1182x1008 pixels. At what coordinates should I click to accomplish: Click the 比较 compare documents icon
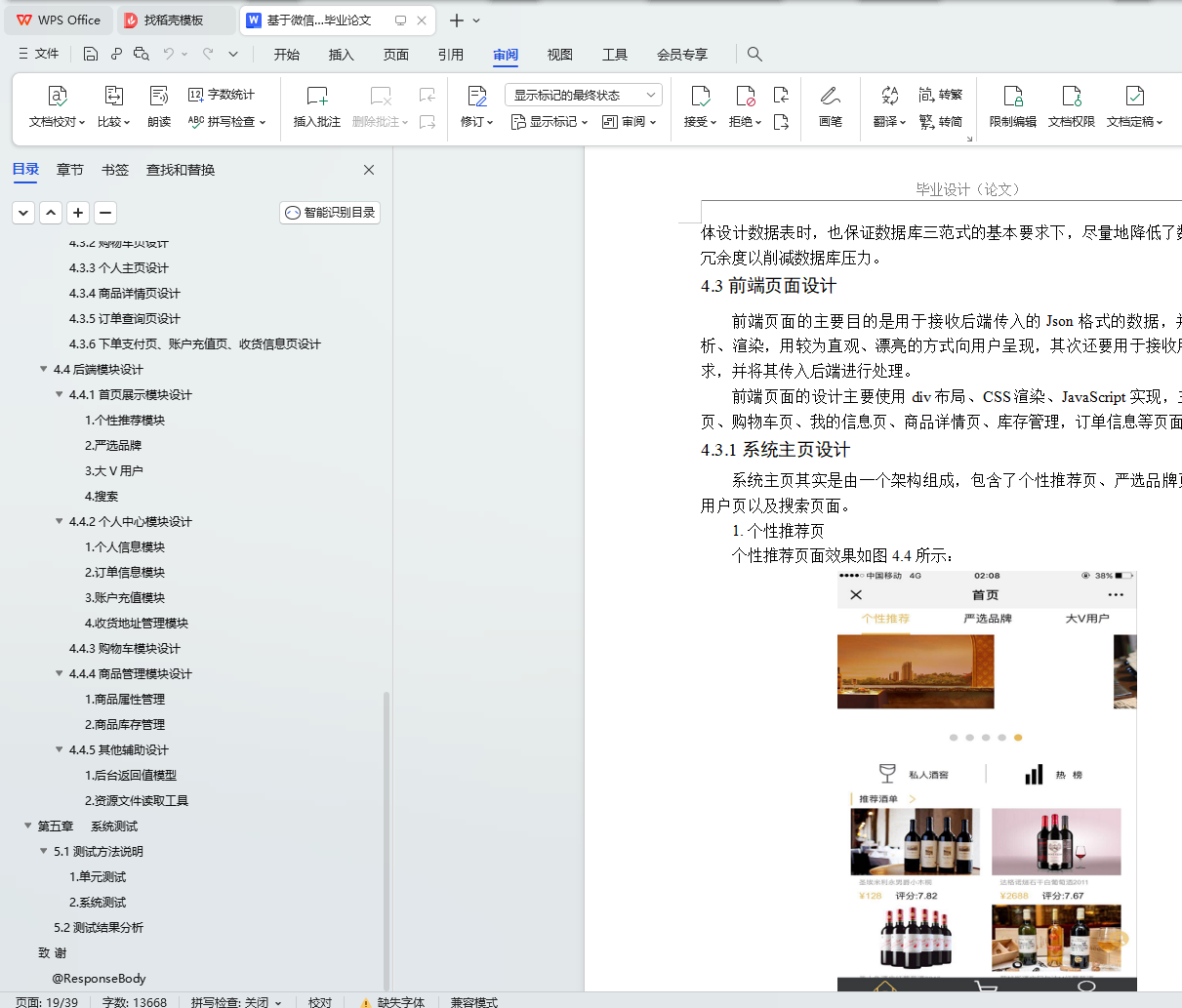pos(113,96)
